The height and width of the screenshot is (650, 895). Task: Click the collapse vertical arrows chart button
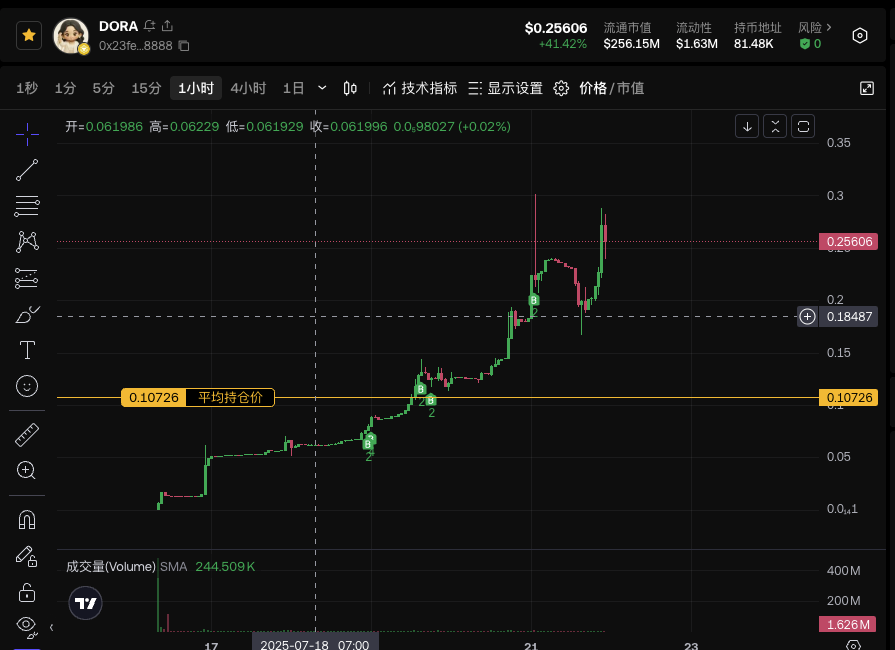(775, 126)
